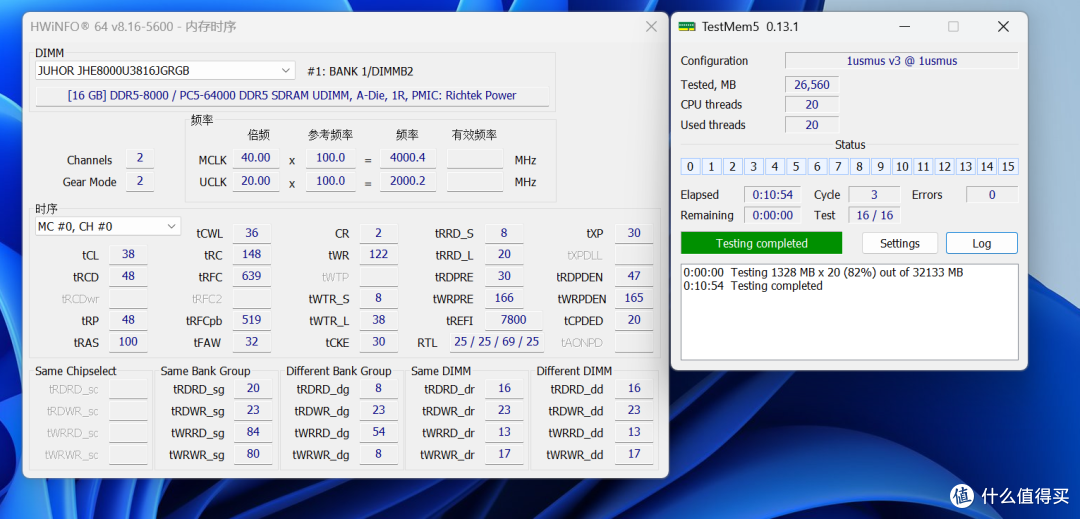Open the MC #0, CH #0 channel dropdown

click(108, 226)
